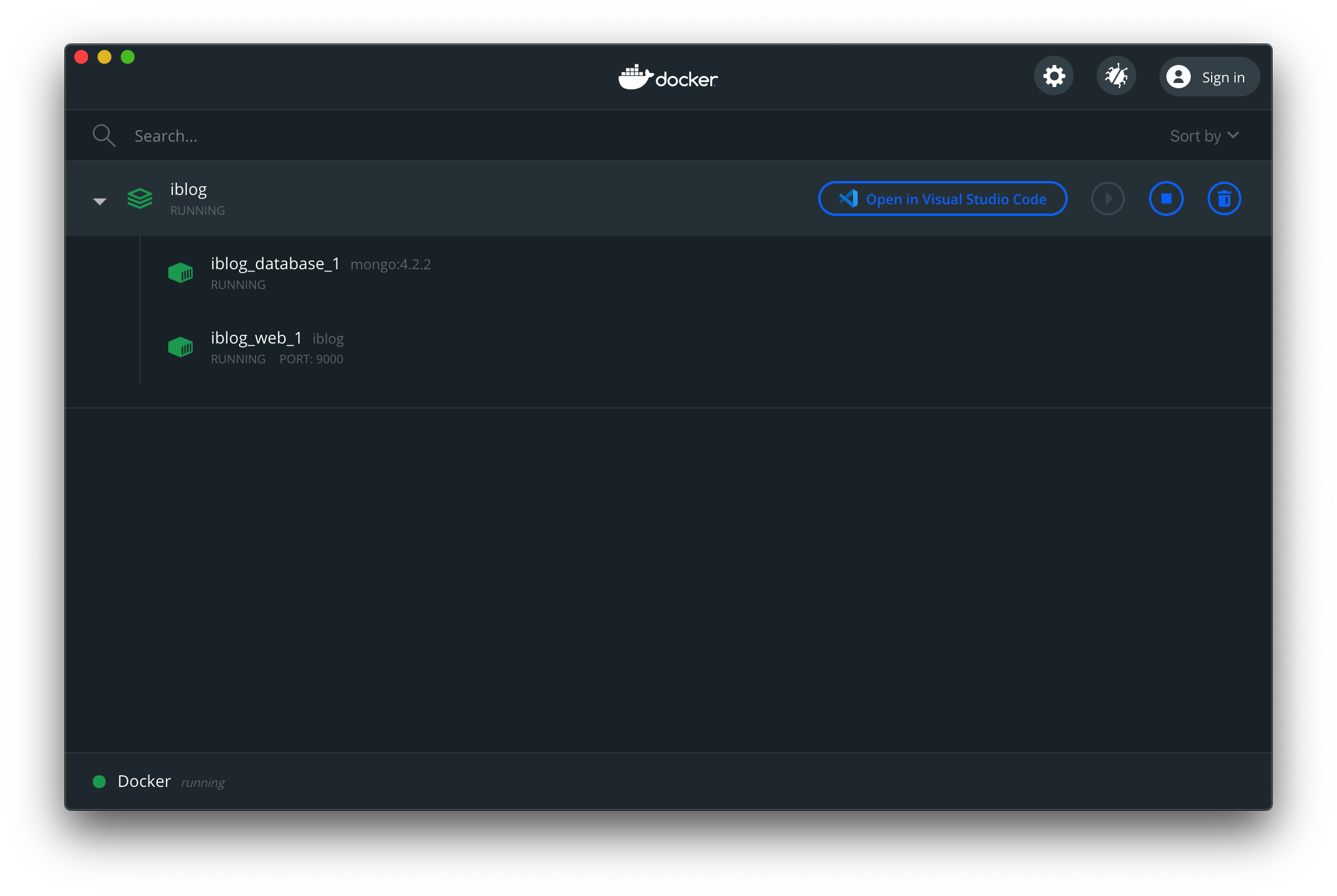1337x896 pixels.
Task: Click Open in Visual Studio Code button
Action: pos(942,199)
